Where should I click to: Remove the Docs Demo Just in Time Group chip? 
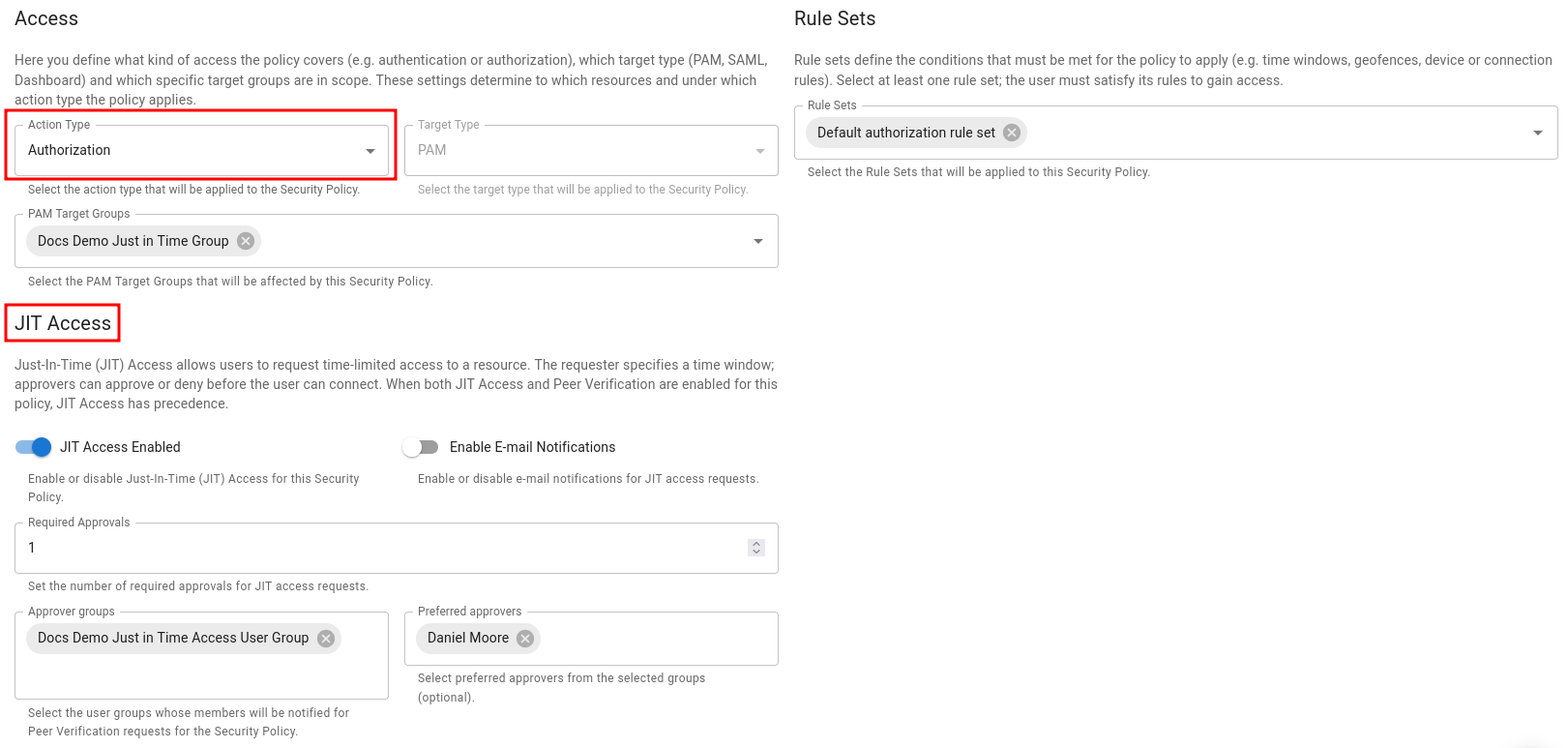click(246, 241)
